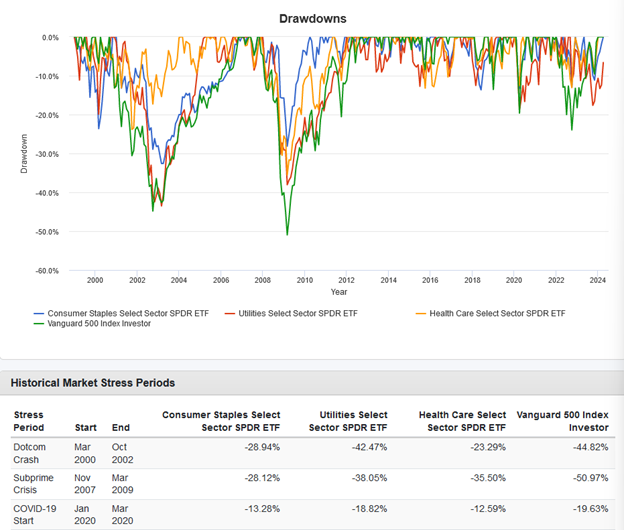
Task: Click the Oct 2002 end date cell
Action: [x=122, y=453]
